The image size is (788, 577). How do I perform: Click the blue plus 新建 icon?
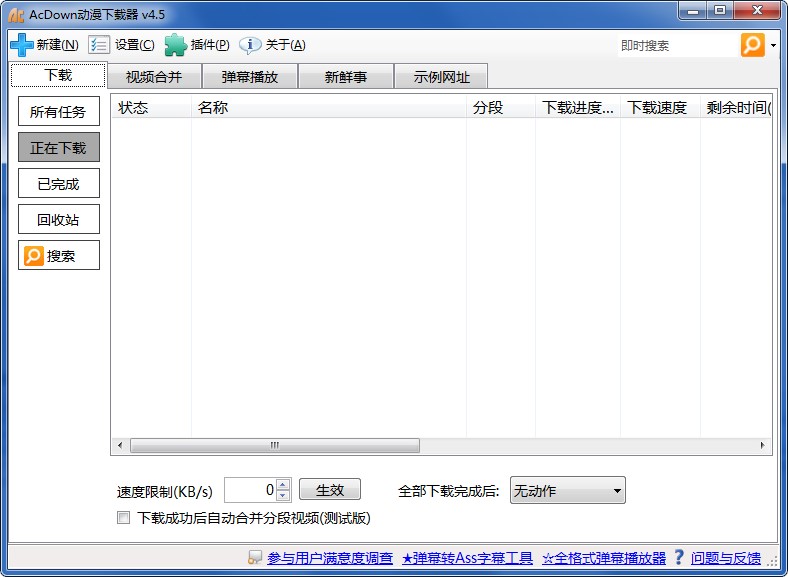coord(22,45)
